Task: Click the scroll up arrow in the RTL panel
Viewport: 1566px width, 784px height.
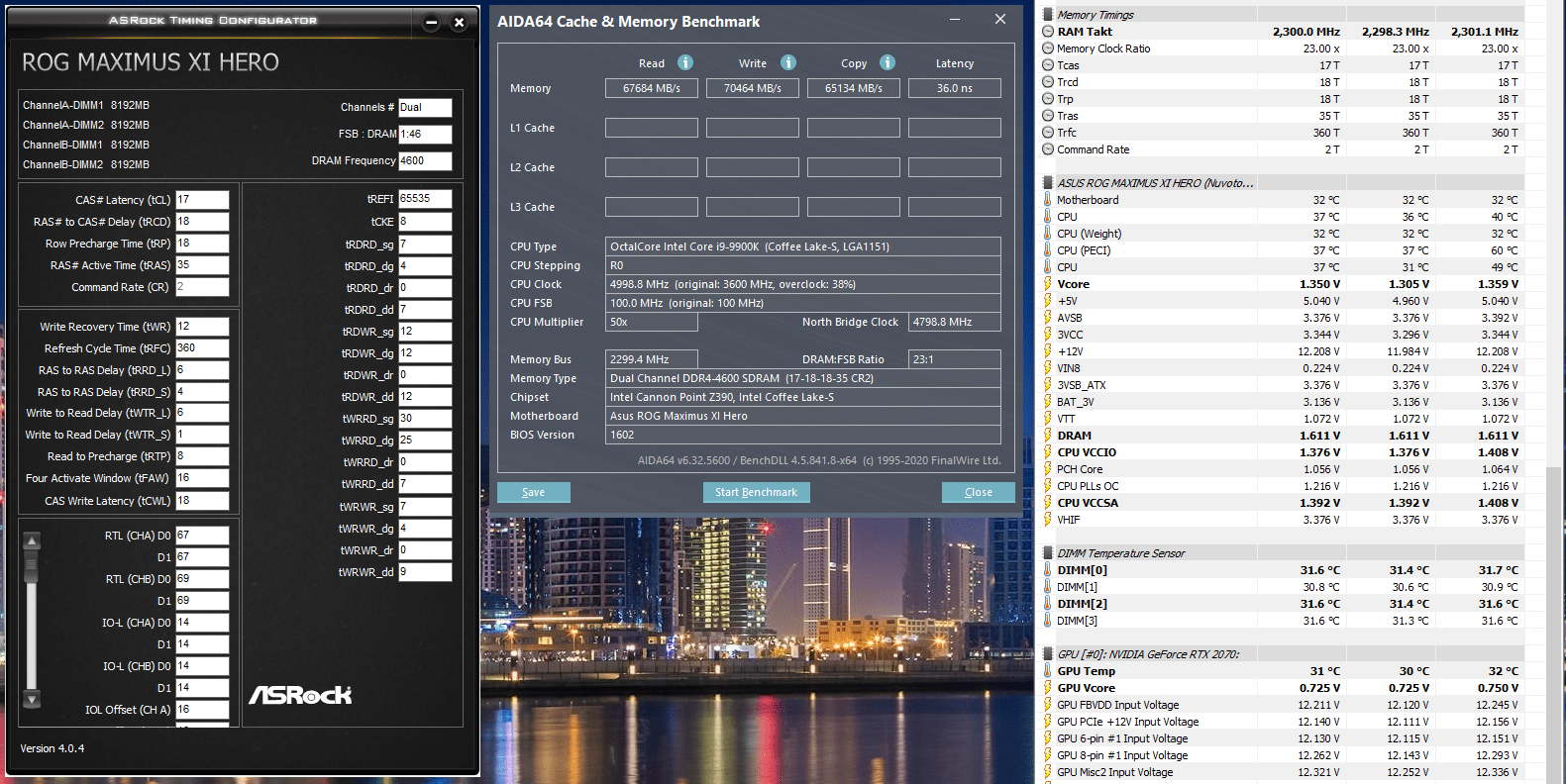Action: click(x=32, y=540)
